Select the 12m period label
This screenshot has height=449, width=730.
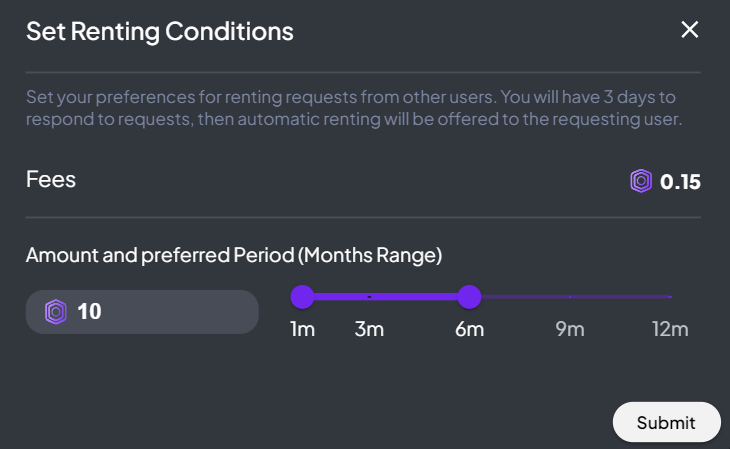click(669, 330)
